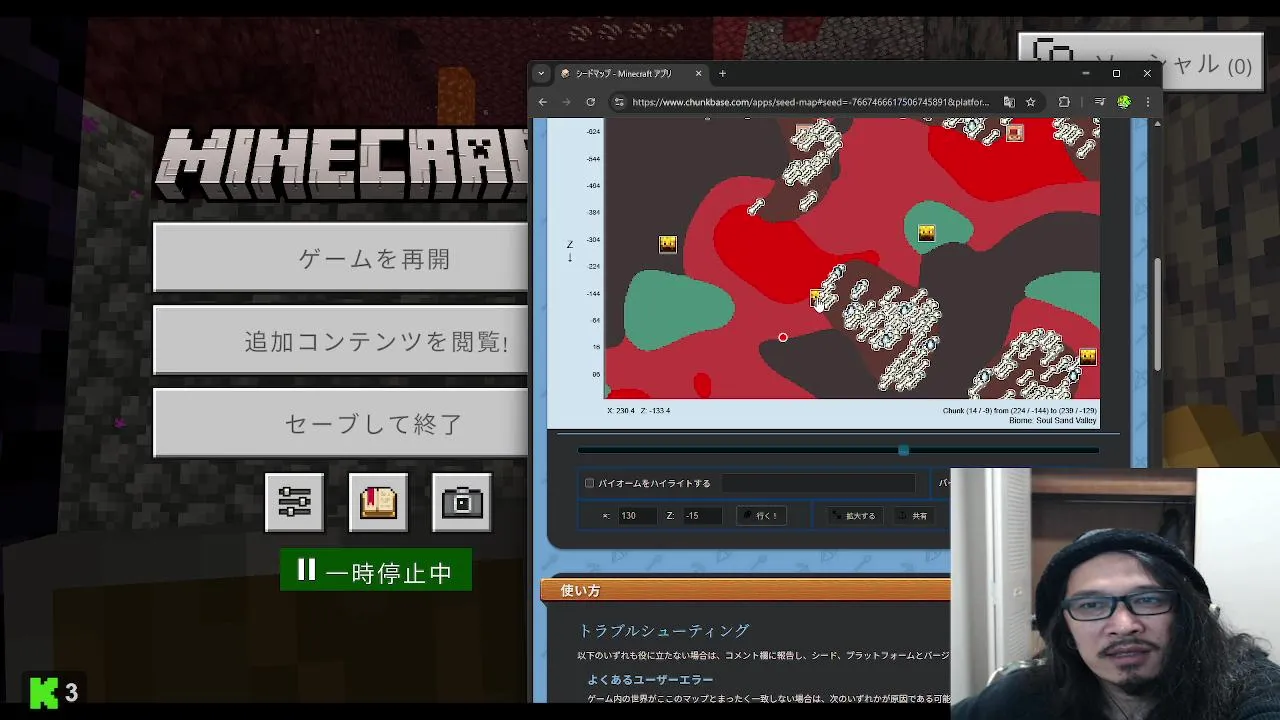
Task: Click the Biome: Soul Sand Valley readout
Action: pyautogui.click(x=1052, y=421)
